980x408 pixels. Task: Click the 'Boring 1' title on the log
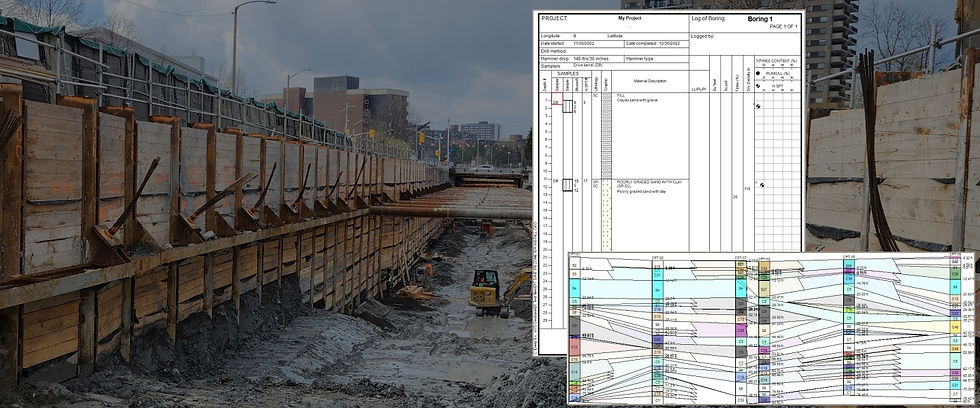[x=760, y=19]
